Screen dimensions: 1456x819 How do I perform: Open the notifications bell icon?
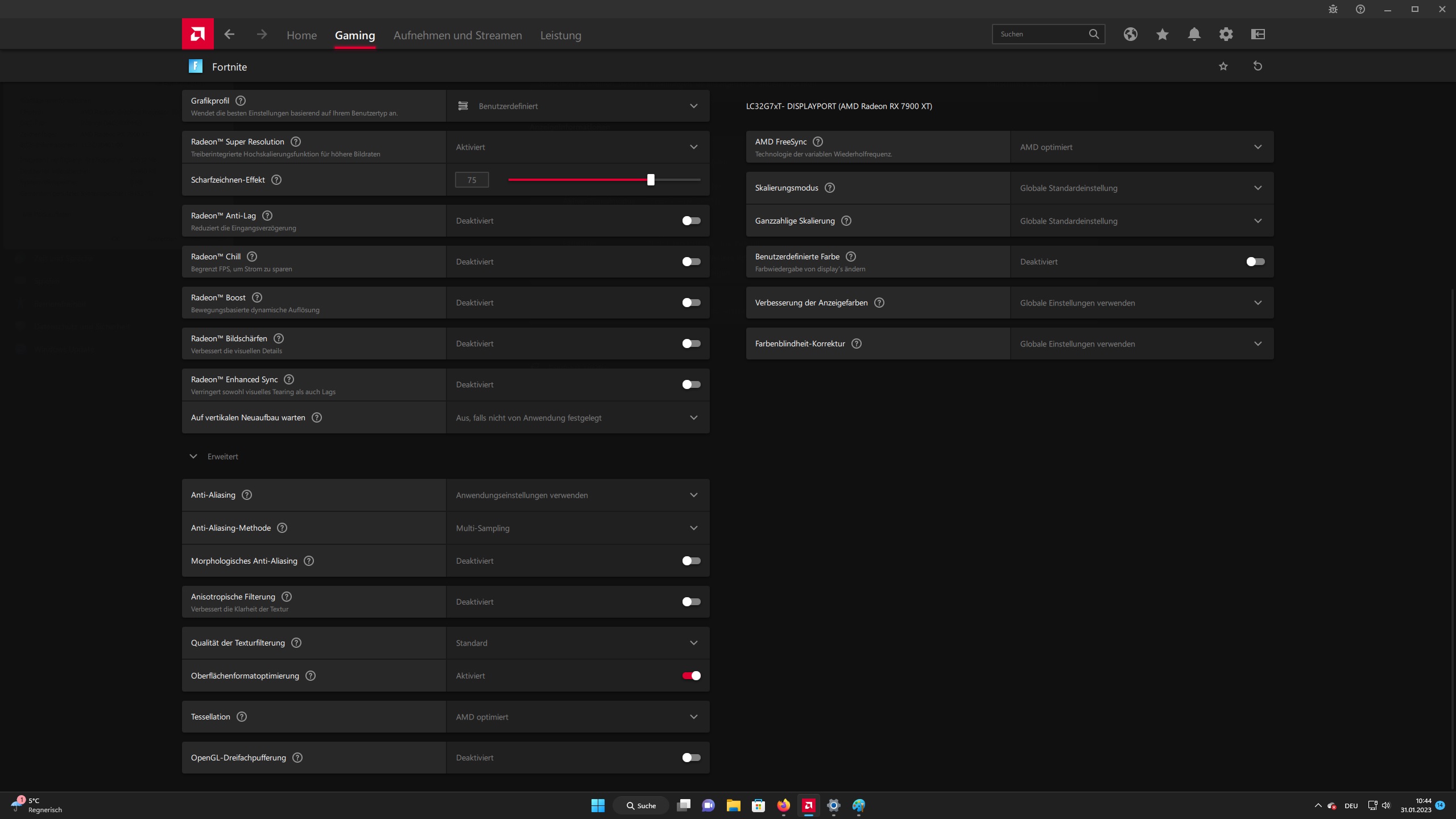tap(1194, 34)
